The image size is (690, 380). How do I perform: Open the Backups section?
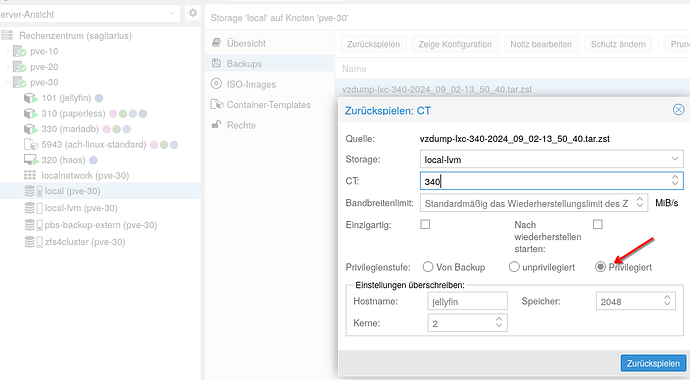(x=269, y=63)
